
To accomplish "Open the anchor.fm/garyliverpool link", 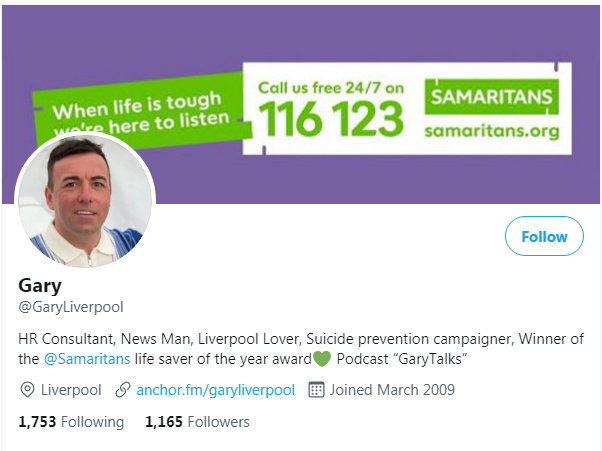I will (x=215, y=390).
